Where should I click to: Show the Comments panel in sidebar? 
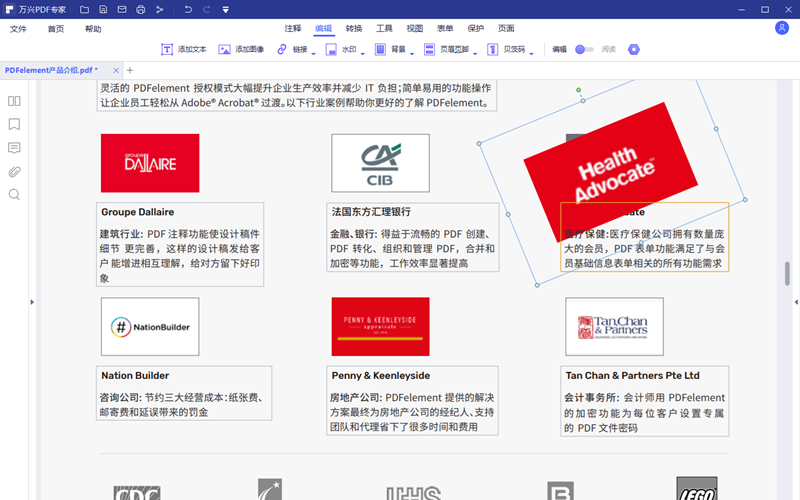click(x=14, y=148)
